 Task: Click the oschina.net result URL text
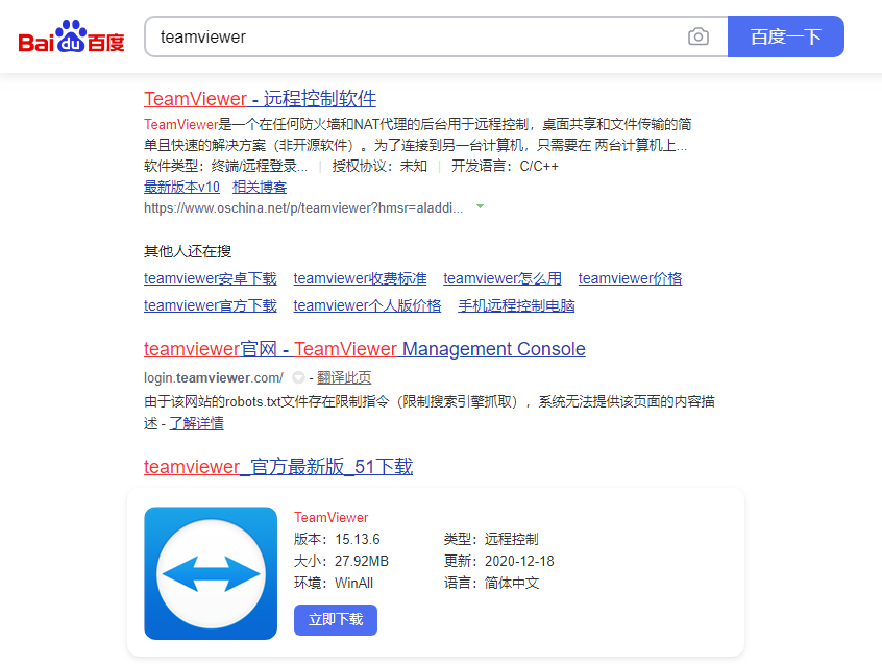(304, 208)
